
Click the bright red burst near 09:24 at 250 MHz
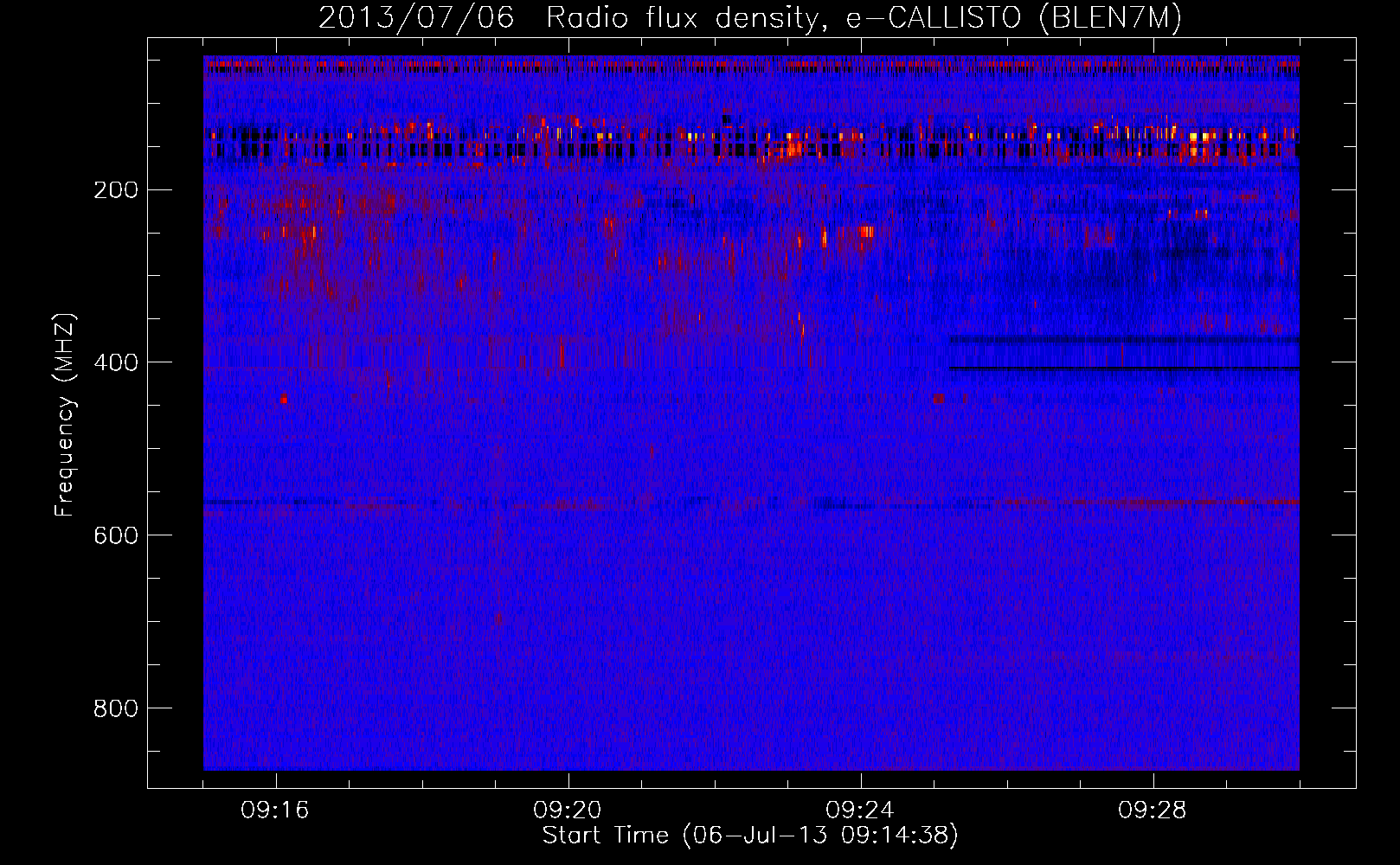867,231
